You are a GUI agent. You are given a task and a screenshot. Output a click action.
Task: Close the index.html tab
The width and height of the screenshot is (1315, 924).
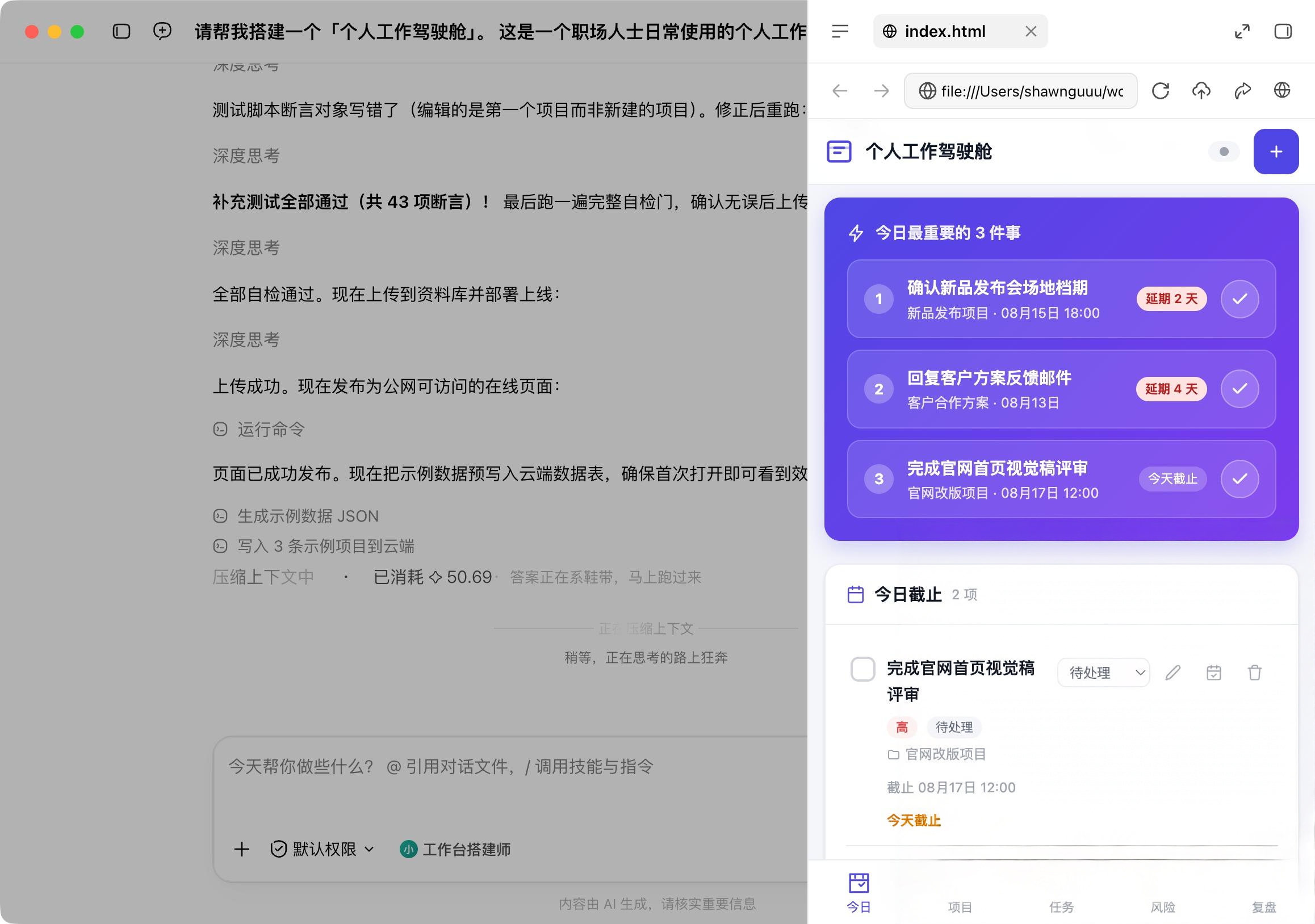(1031, 31)
